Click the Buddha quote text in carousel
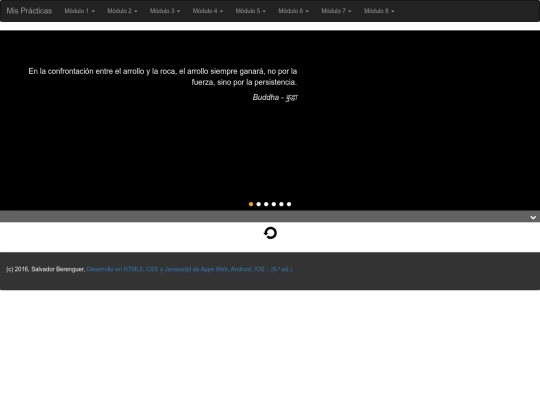 point(163,76)
